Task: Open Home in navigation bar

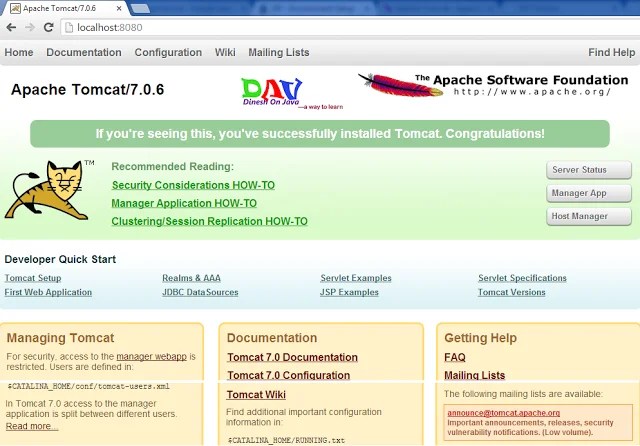Action: coord(19,52)
